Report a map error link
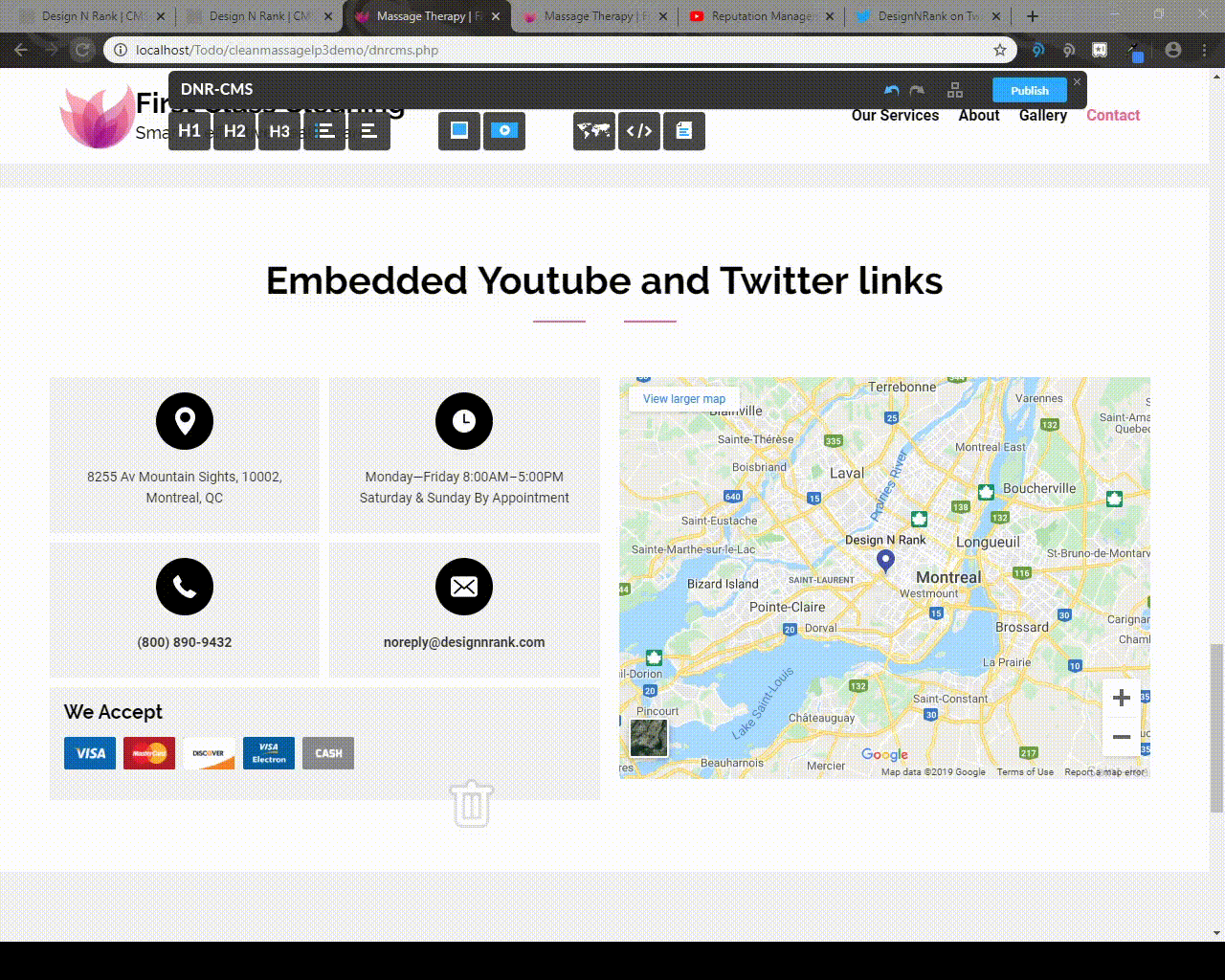Viewport: 1225px width, 980px height. tap(1104, 772)
